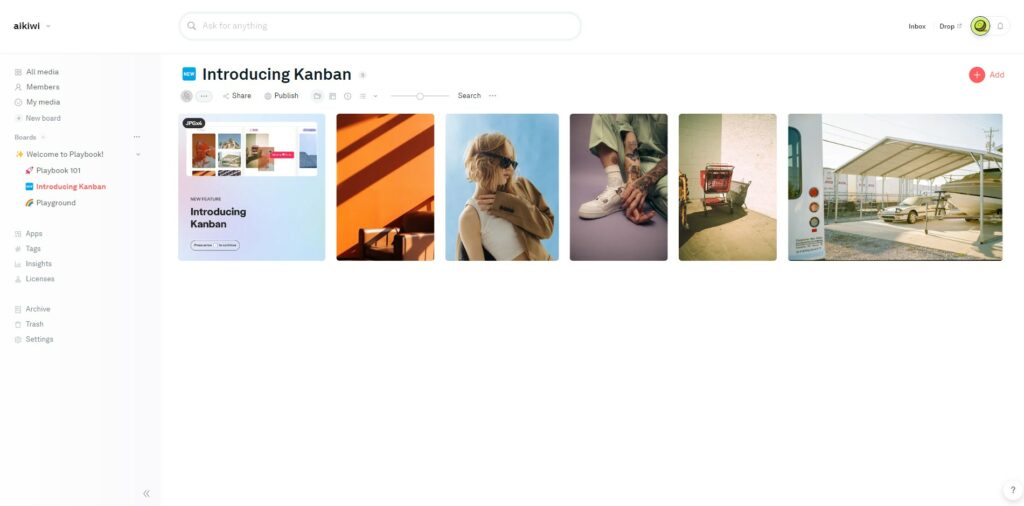The height and width of the screenshot is (506, 1024).
Task: Collapse the sidebar with double chevron
Action: point(146,494)
